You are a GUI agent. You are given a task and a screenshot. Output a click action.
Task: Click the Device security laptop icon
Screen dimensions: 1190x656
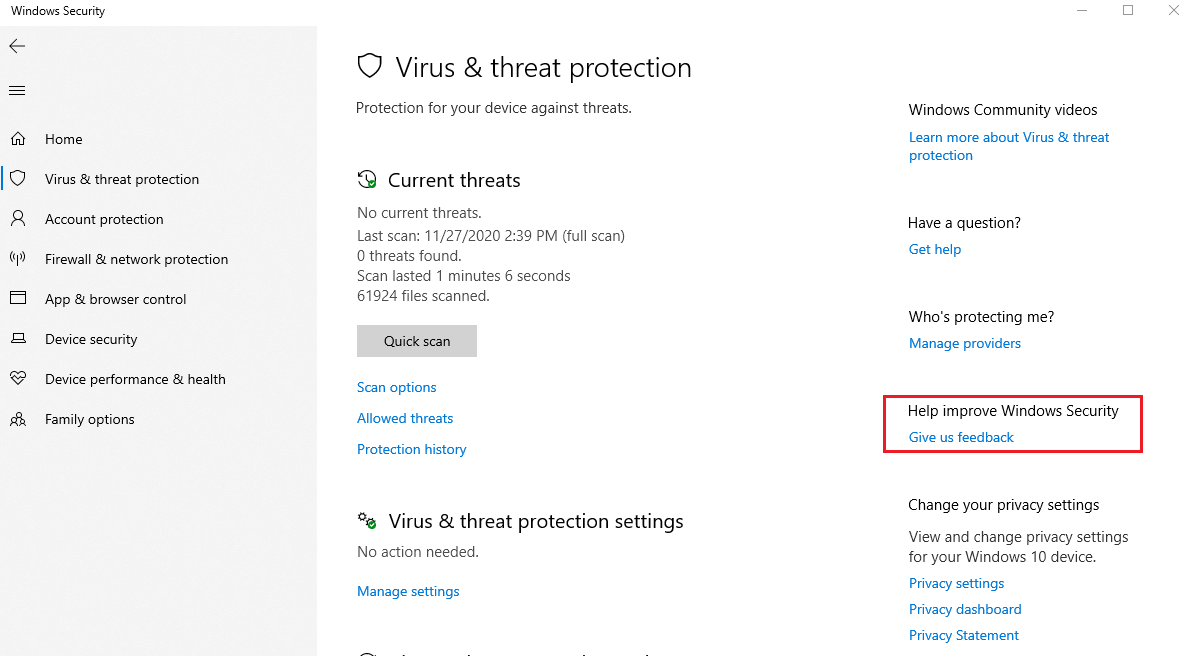click(x=17, y=339)
